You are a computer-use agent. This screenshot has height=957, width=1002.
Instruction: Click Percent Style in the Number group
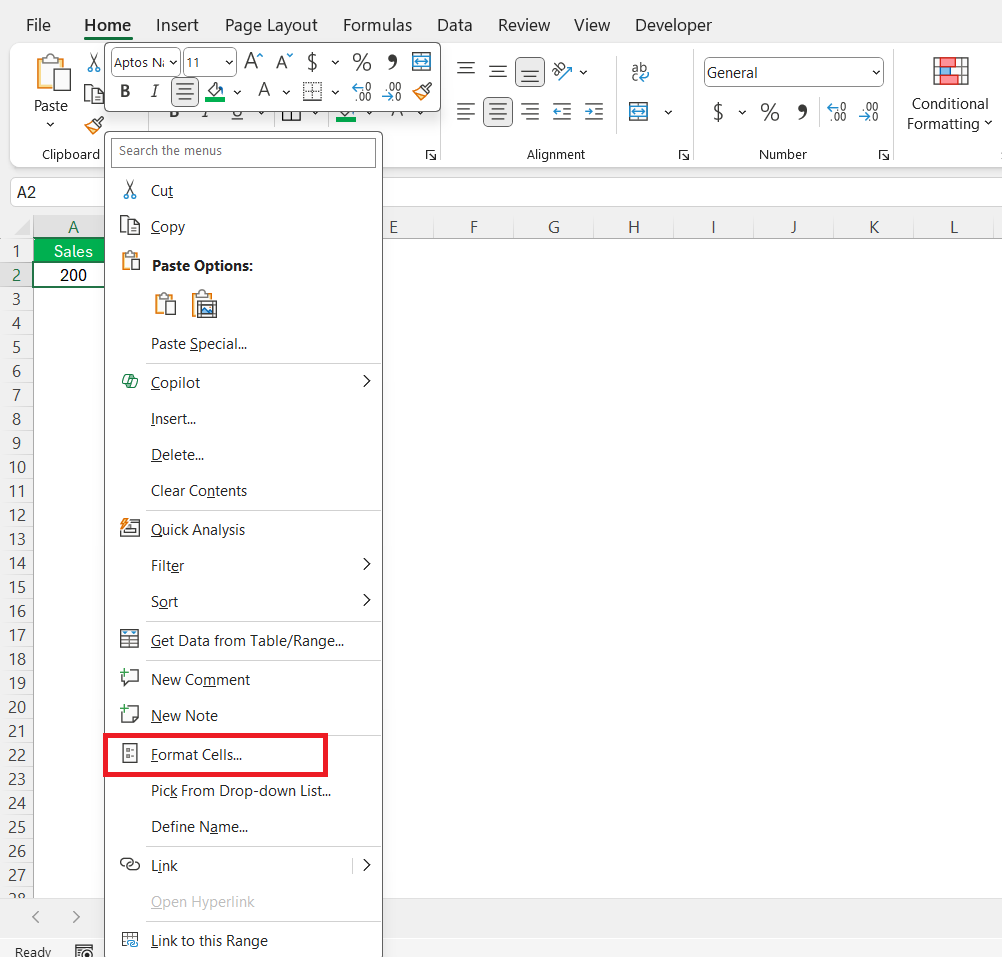tap(769, 113)
